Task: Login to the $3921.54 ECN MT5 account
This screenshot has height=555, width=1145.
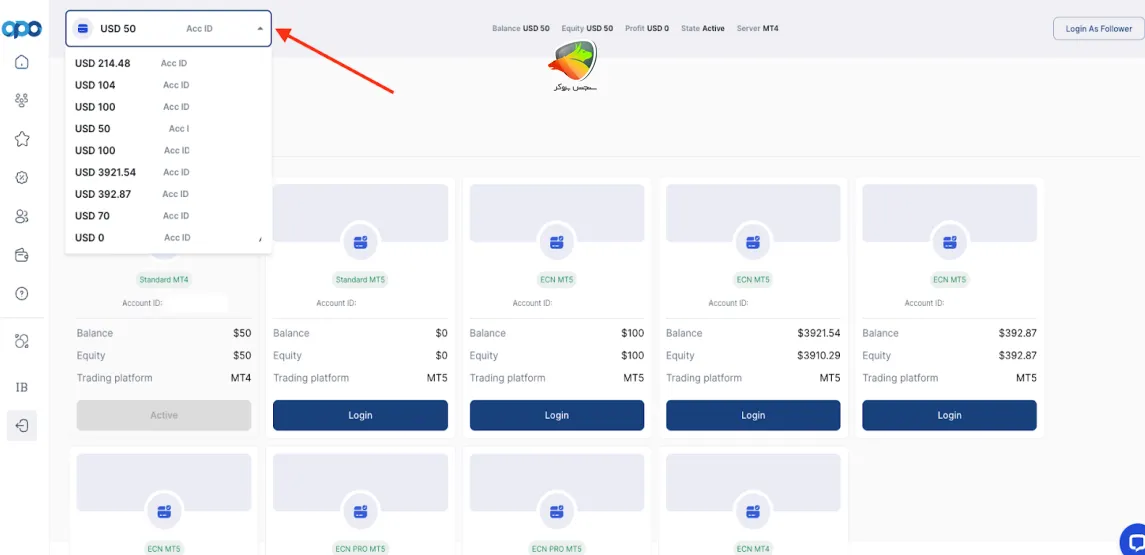Action: click(753, 415)
